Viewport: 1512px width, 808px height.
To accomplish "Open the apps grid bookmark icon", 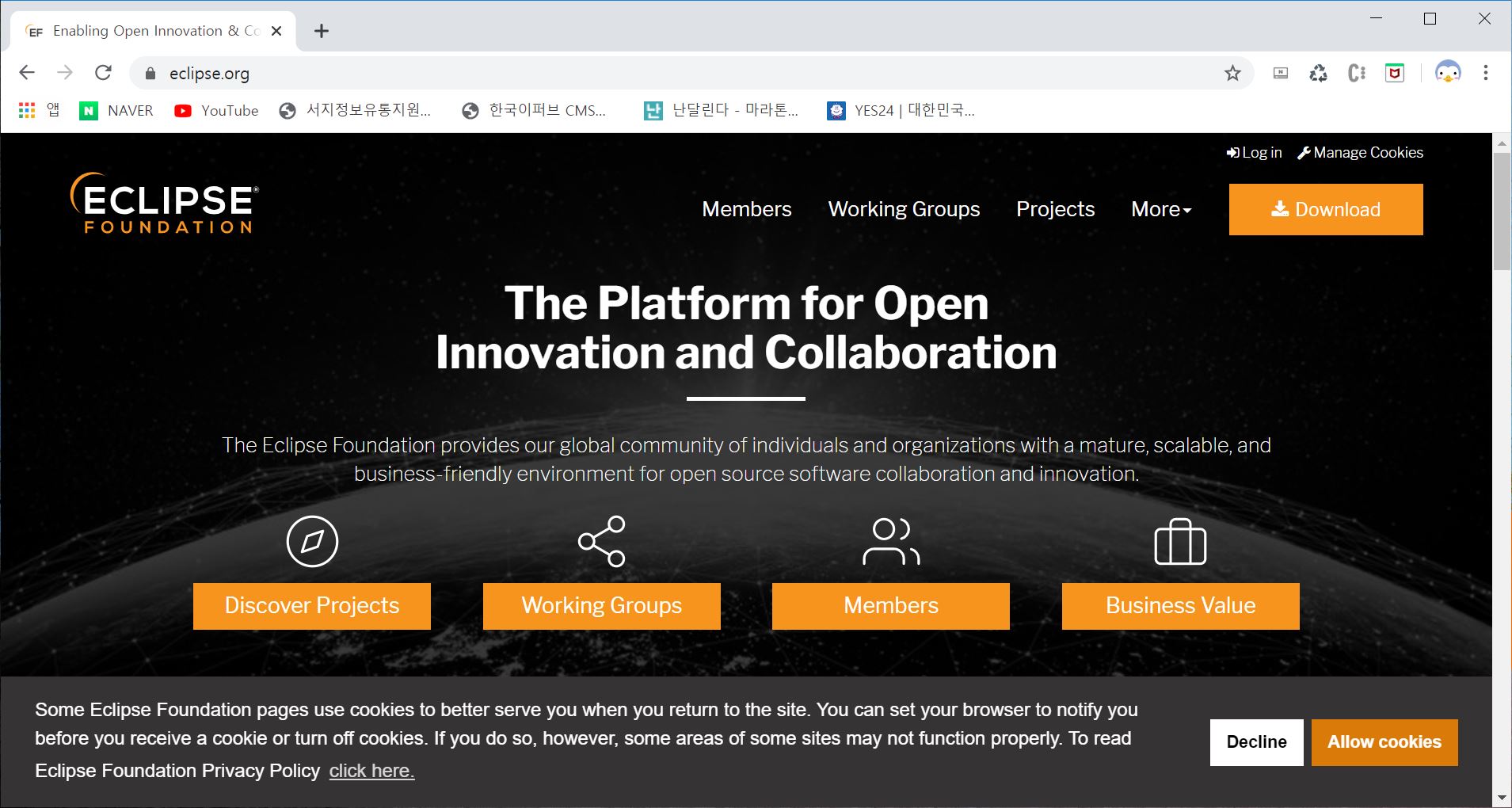I will (x=27, y=110).
